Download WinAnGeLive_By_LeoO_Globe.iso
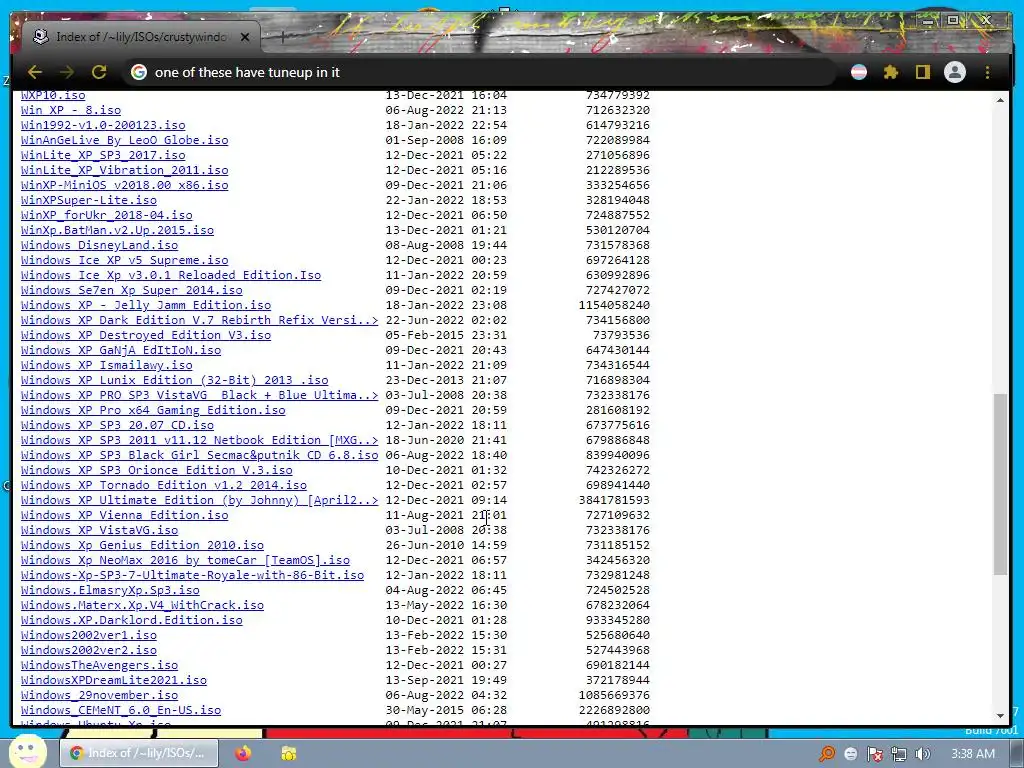Viewport: 1024px width, 768px height. 124,140
